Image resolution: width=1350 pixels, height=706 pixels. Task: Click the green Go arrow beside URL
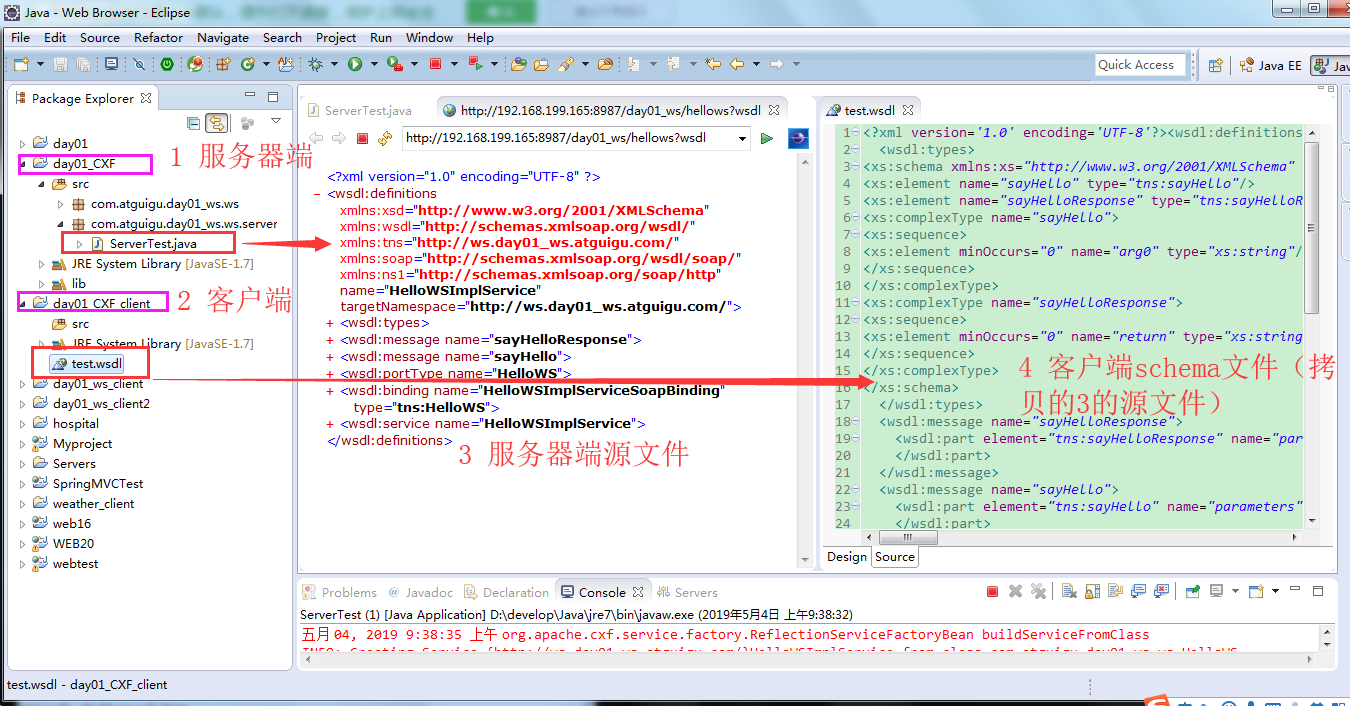pyautogui.click(x=767, y=139)
